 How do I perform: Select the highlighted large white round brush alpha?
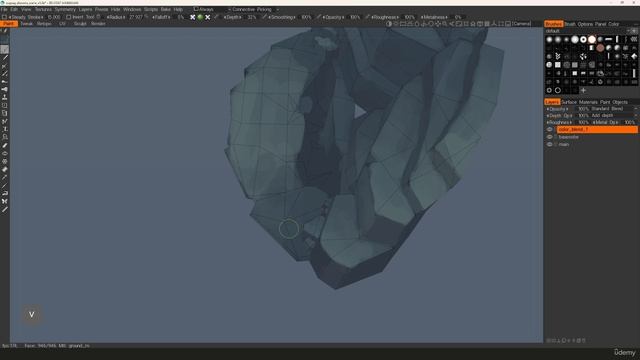[592, 39]
